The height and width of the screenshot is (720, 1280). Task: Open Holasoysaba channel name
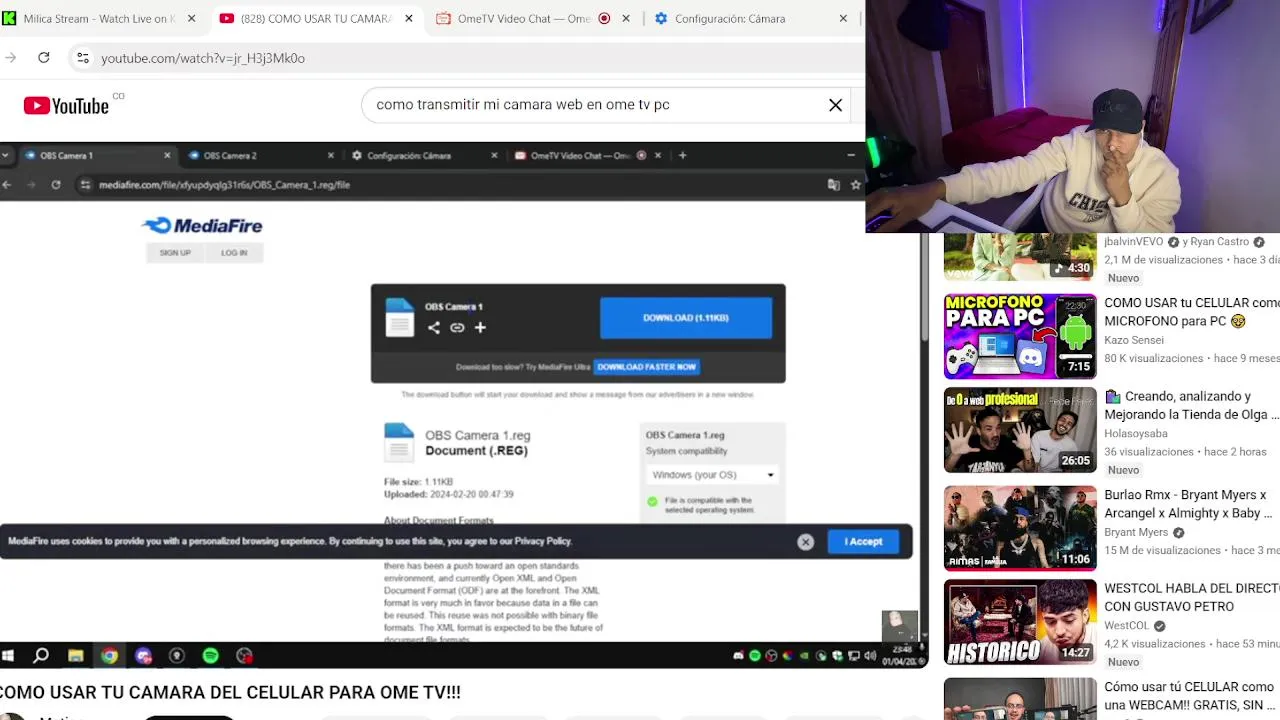[x=1135, y=433]
